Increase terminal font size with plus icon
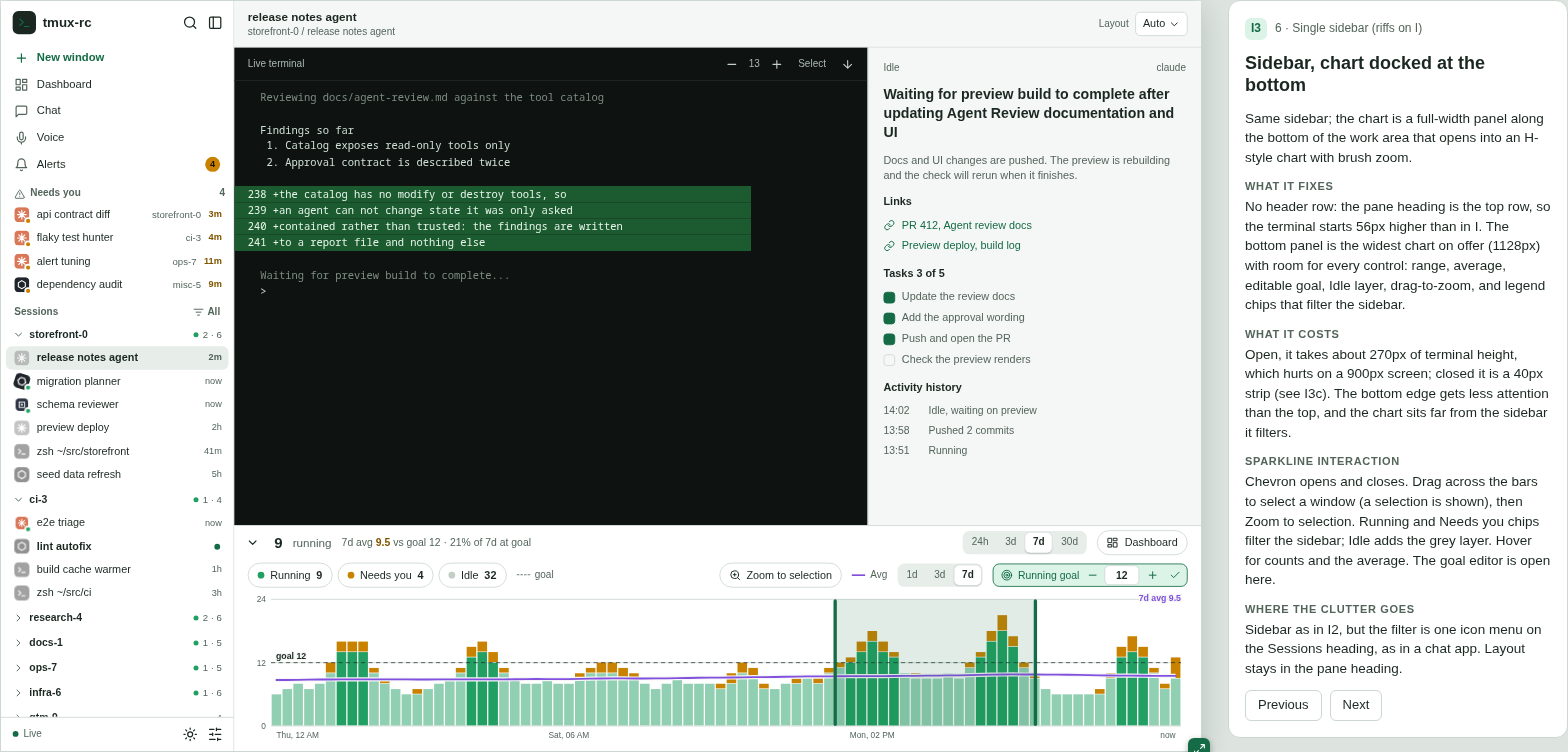 click(x=776, y=64)
